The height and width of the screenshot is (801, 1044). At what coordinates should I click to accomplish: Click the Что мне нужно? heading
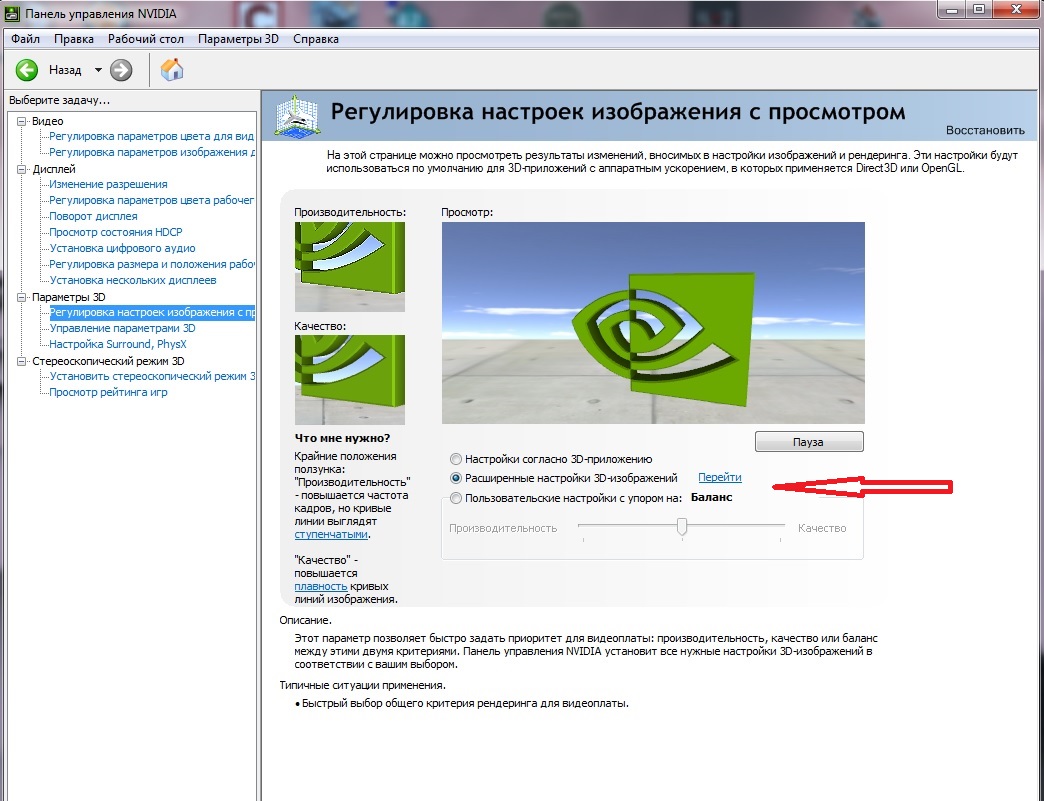[342, 437]
